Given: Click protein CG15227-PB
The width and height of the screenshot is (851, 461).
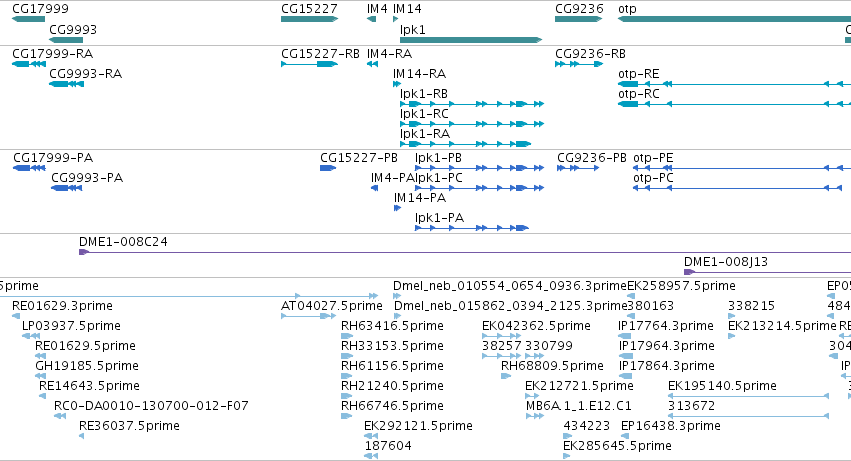Looking at the screenshot, I should (359, 158).
